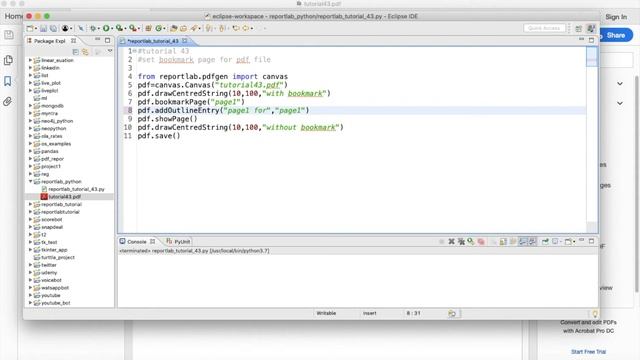
Task: Click the Save All toolbar icon
Action: (x=53, y=28)
